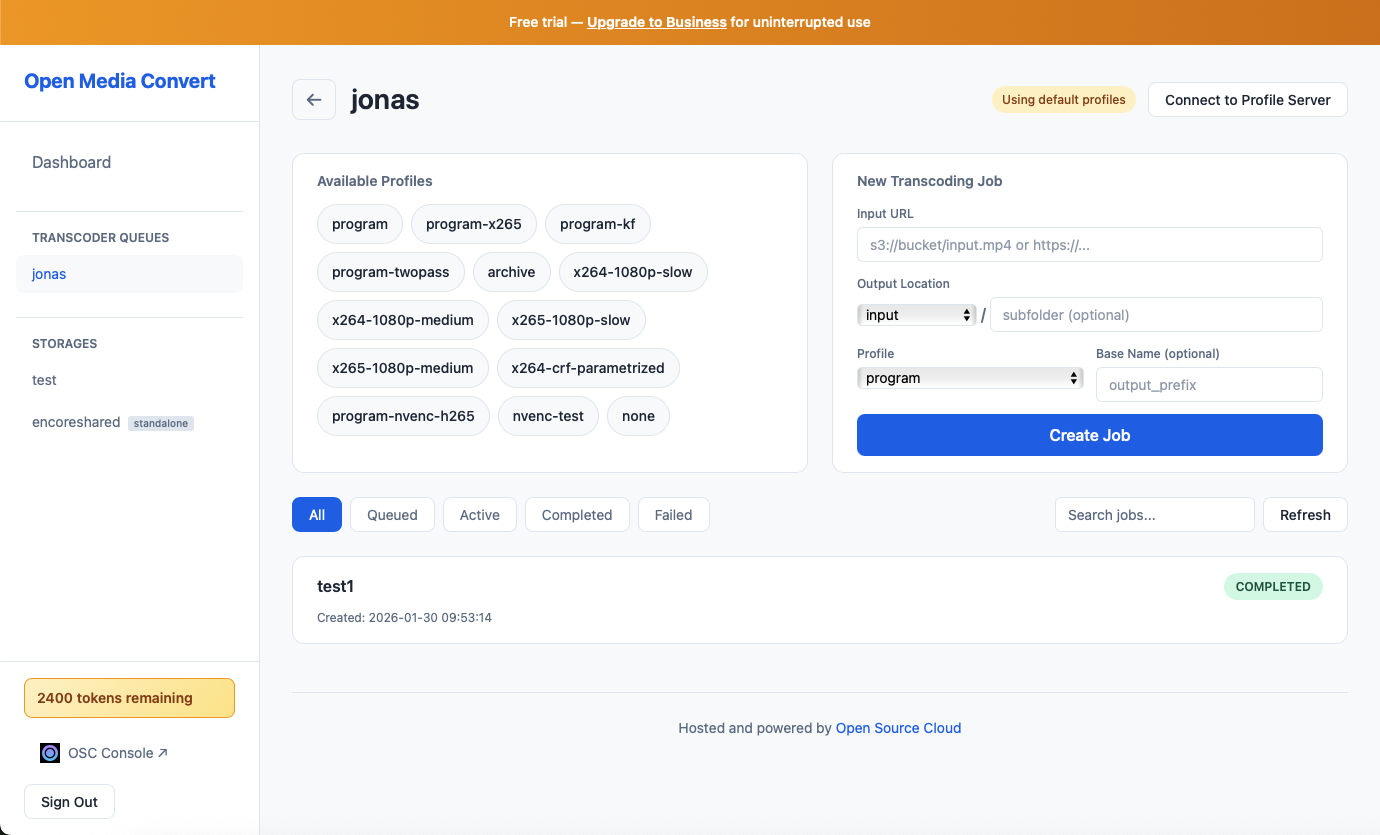Select the archive profile chip
This screenshot has width=1380, height=835.
coord(511,271)
